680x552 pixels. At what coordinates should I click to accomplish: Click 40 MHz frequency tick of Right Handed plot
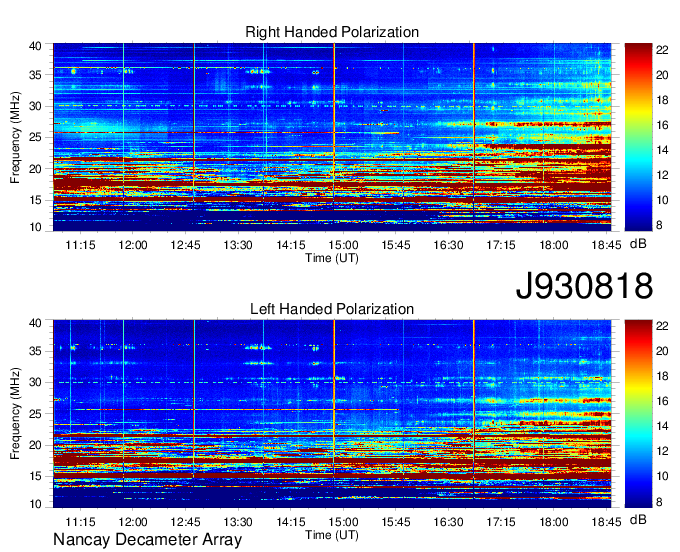pyautogui.click(x=36, y=46)
